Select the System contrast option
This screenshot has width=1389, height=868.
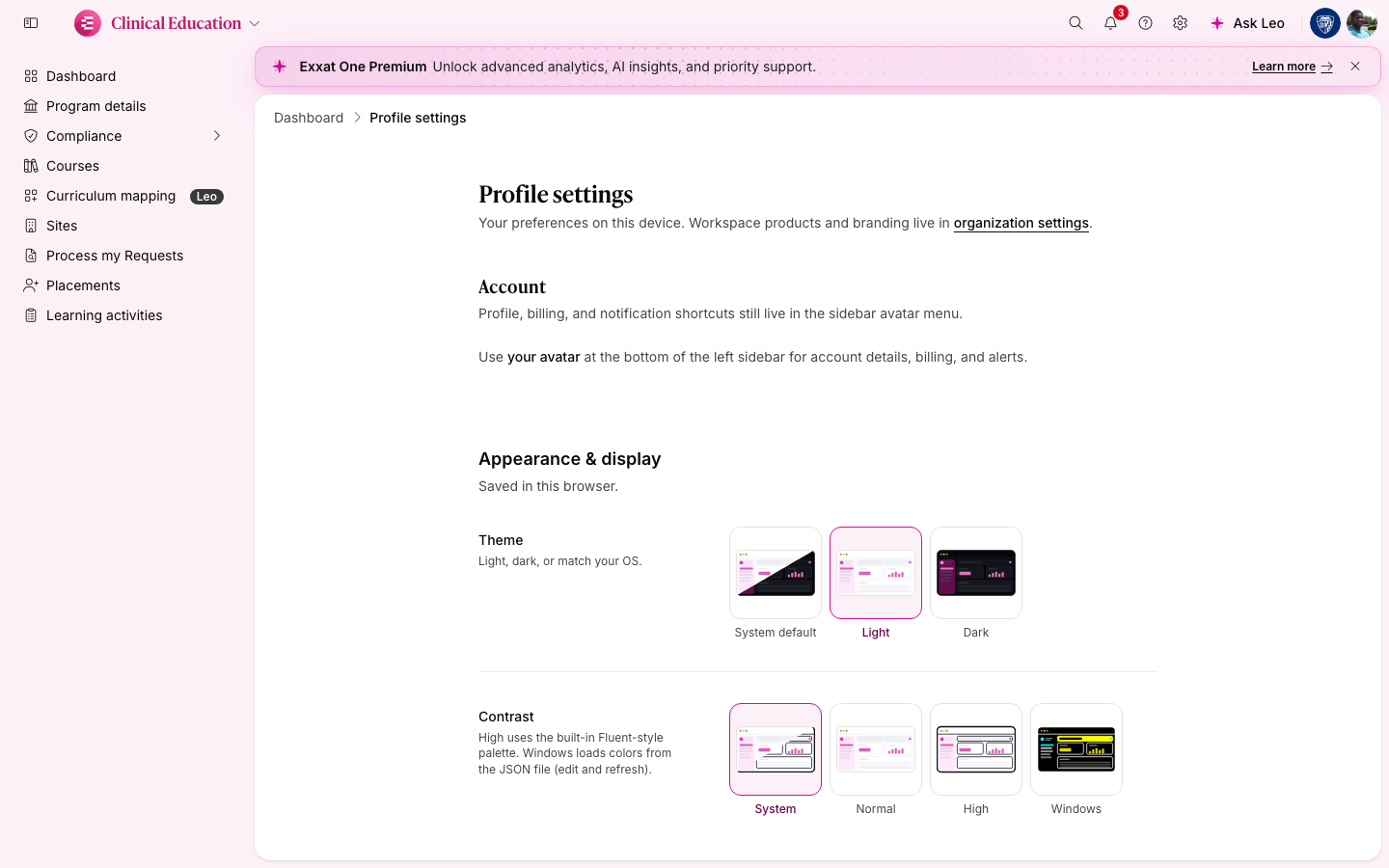click(x=776, y=749)
